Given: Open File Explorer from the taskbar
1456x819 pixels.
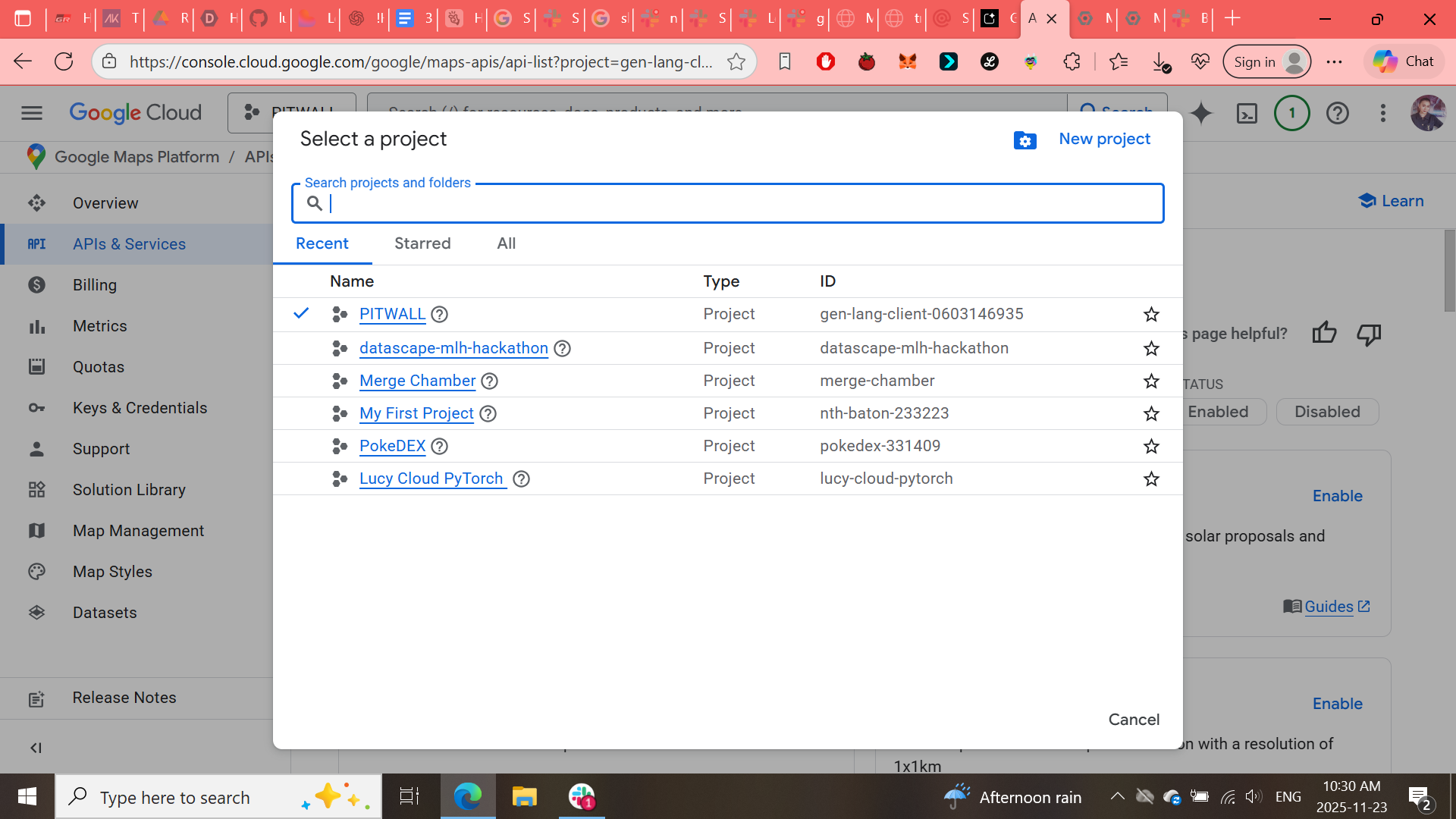Looking at the screenshot, I should click(524, 797).
